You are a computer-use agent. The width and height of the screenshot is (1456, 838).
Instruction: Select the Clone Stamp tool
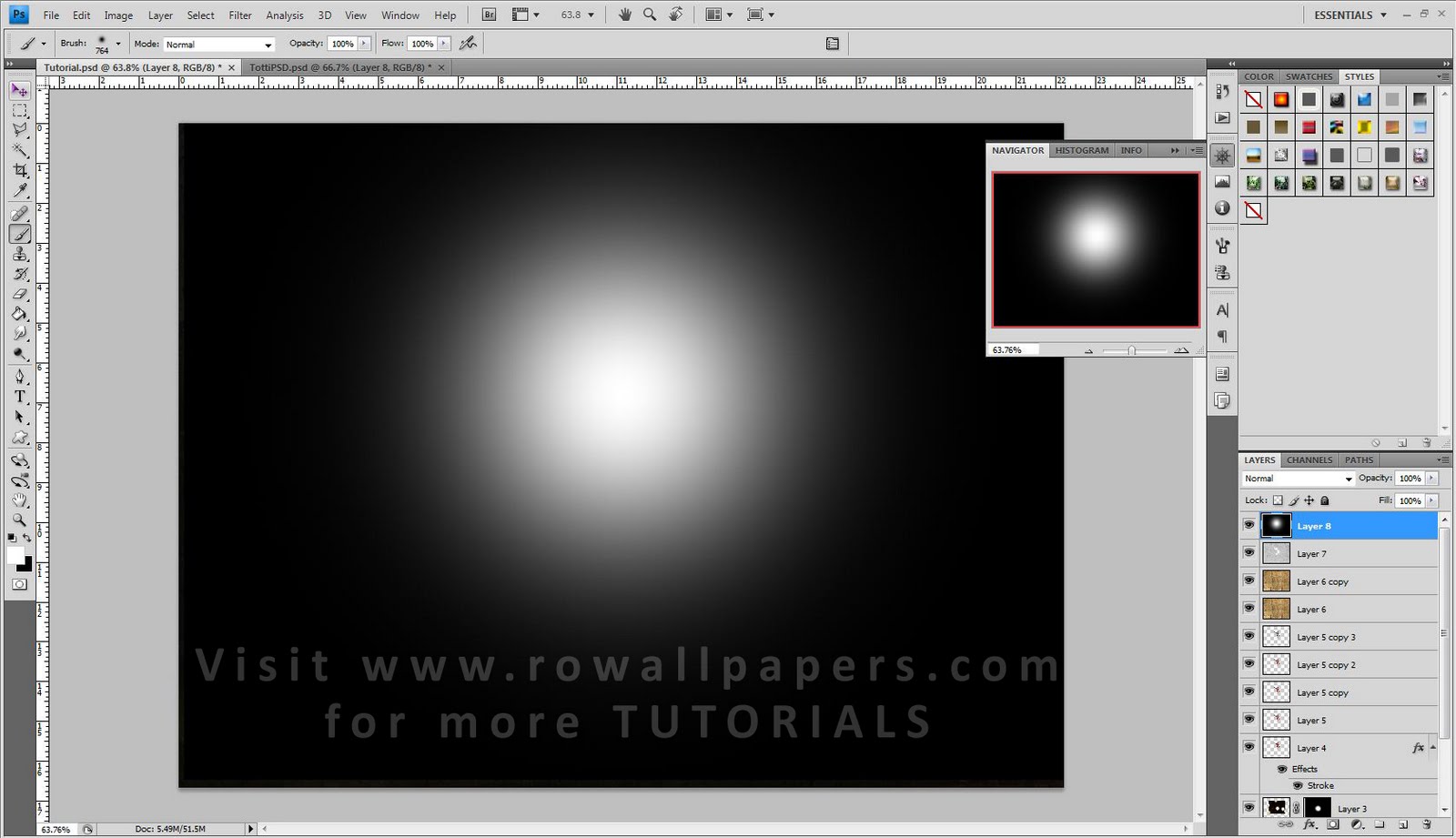pos(19,254)
